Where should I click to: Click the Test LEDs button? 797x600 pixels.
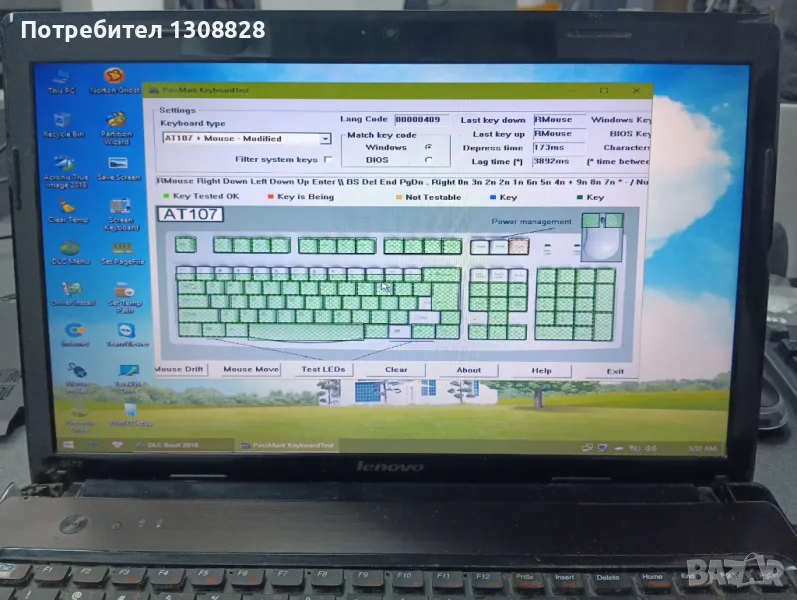click(323, 369)
